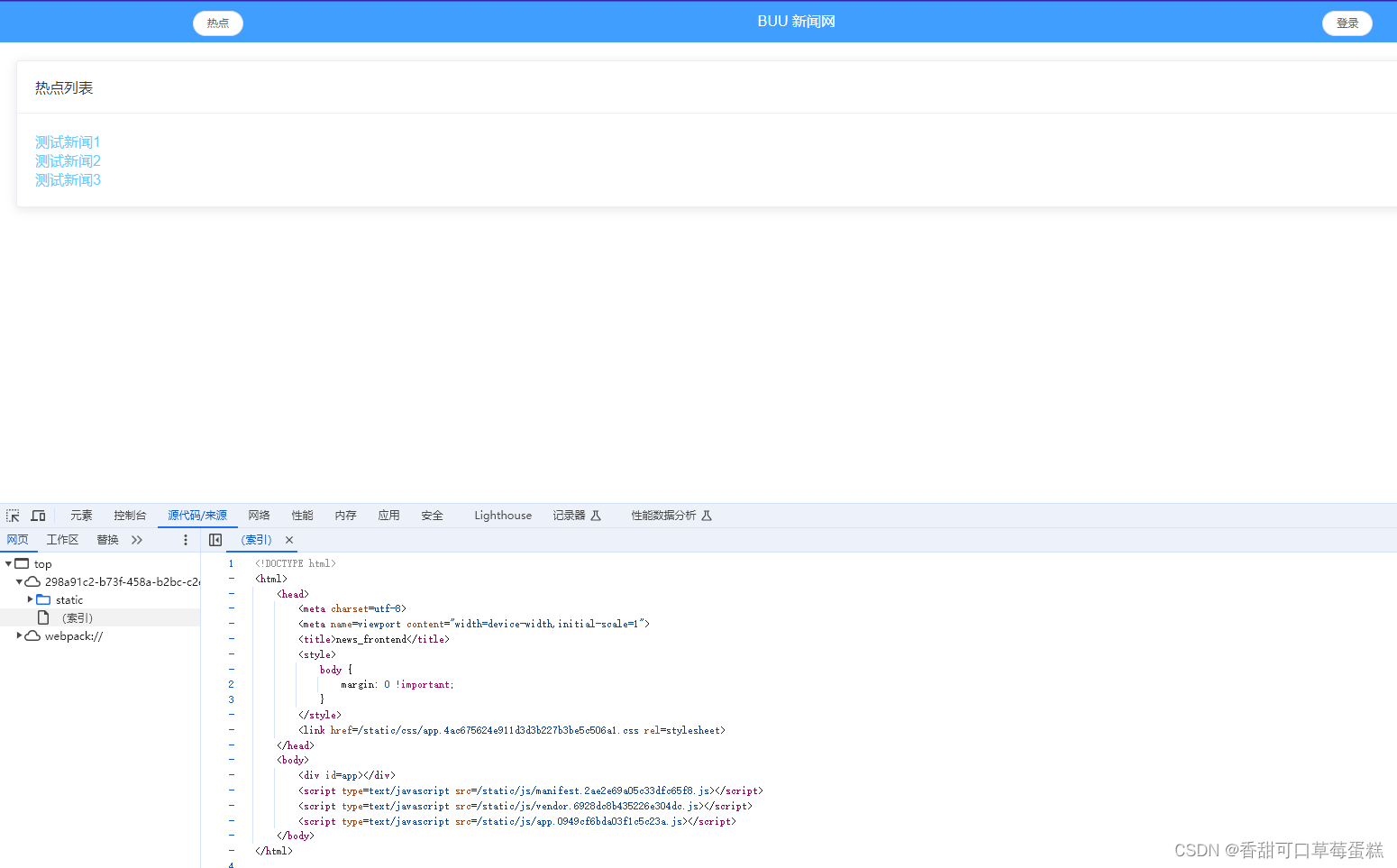Click the static folder icon
The image size is (1397, 868).
click(43, 599)
